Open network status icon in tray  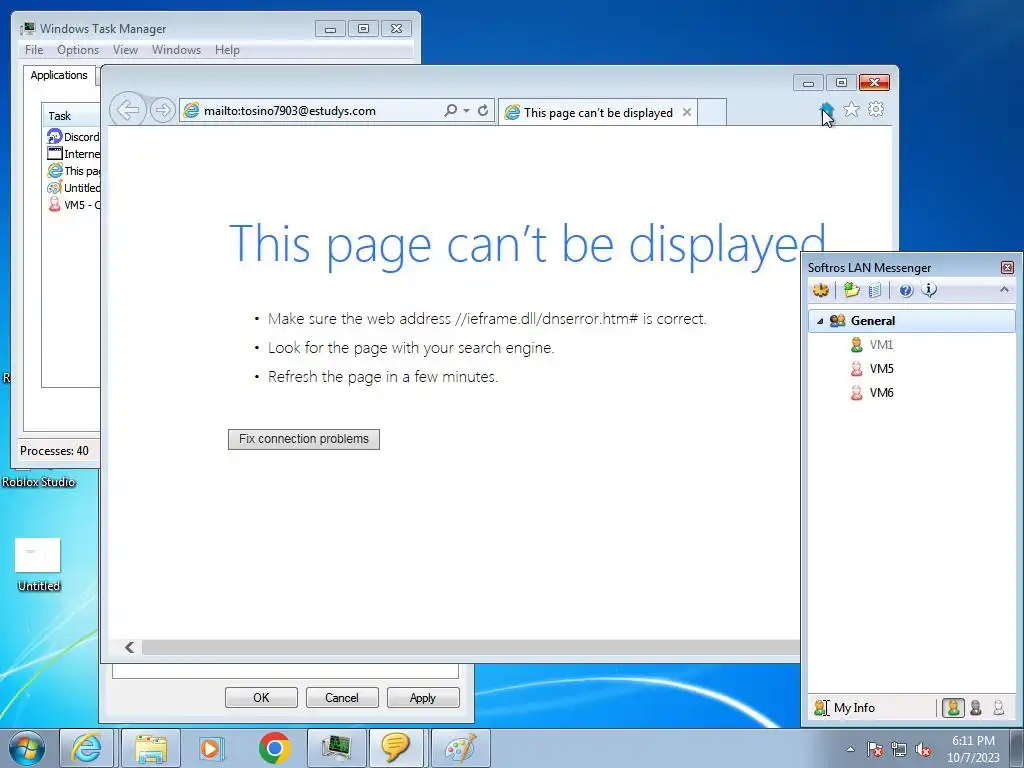(899, 749)
